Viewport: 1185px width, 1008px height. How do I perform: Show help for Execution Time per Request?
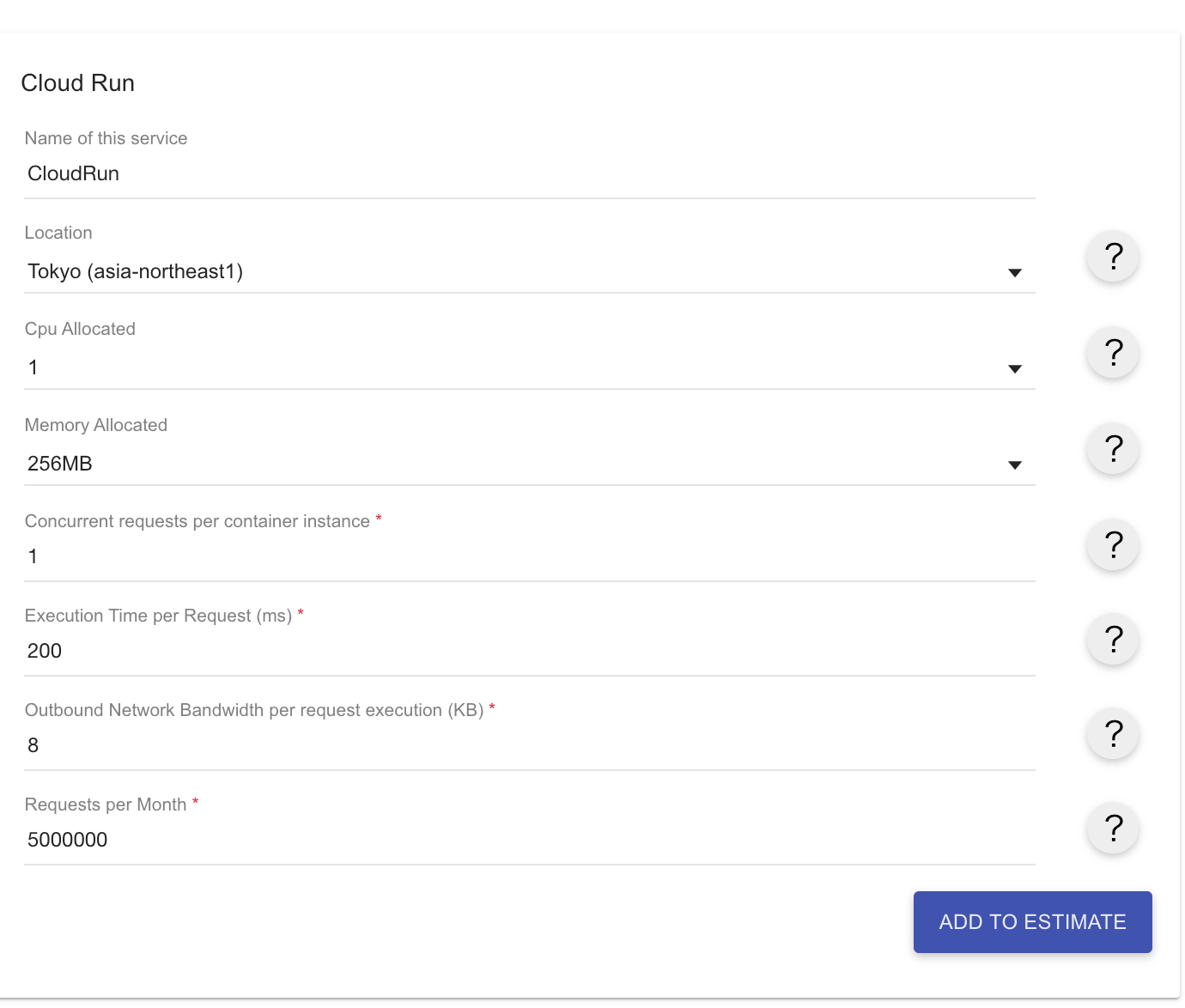(1113, 640)
